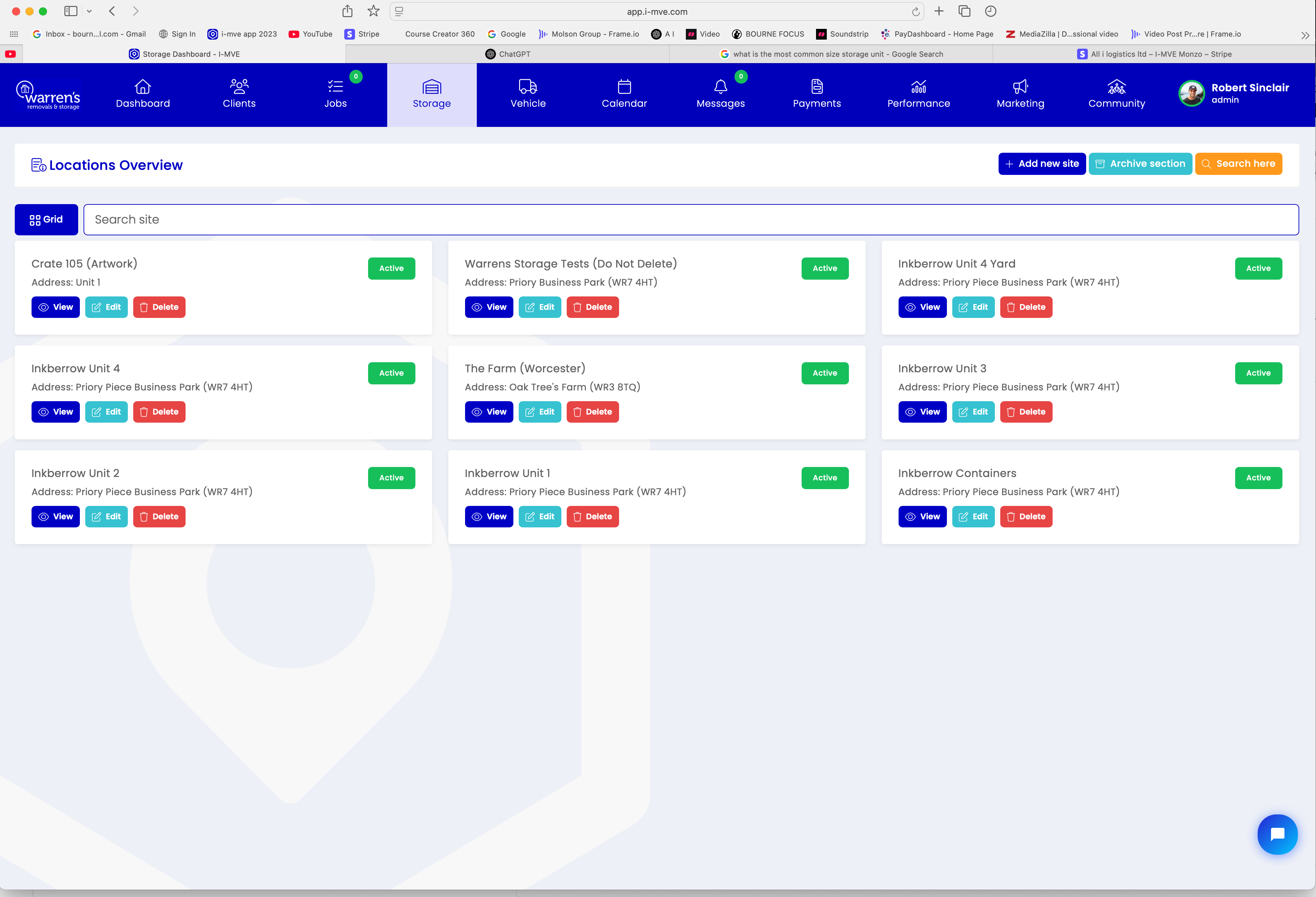Open Performance chart icon
Viewport: 1316px width, 897px height.
click(918, 87)
